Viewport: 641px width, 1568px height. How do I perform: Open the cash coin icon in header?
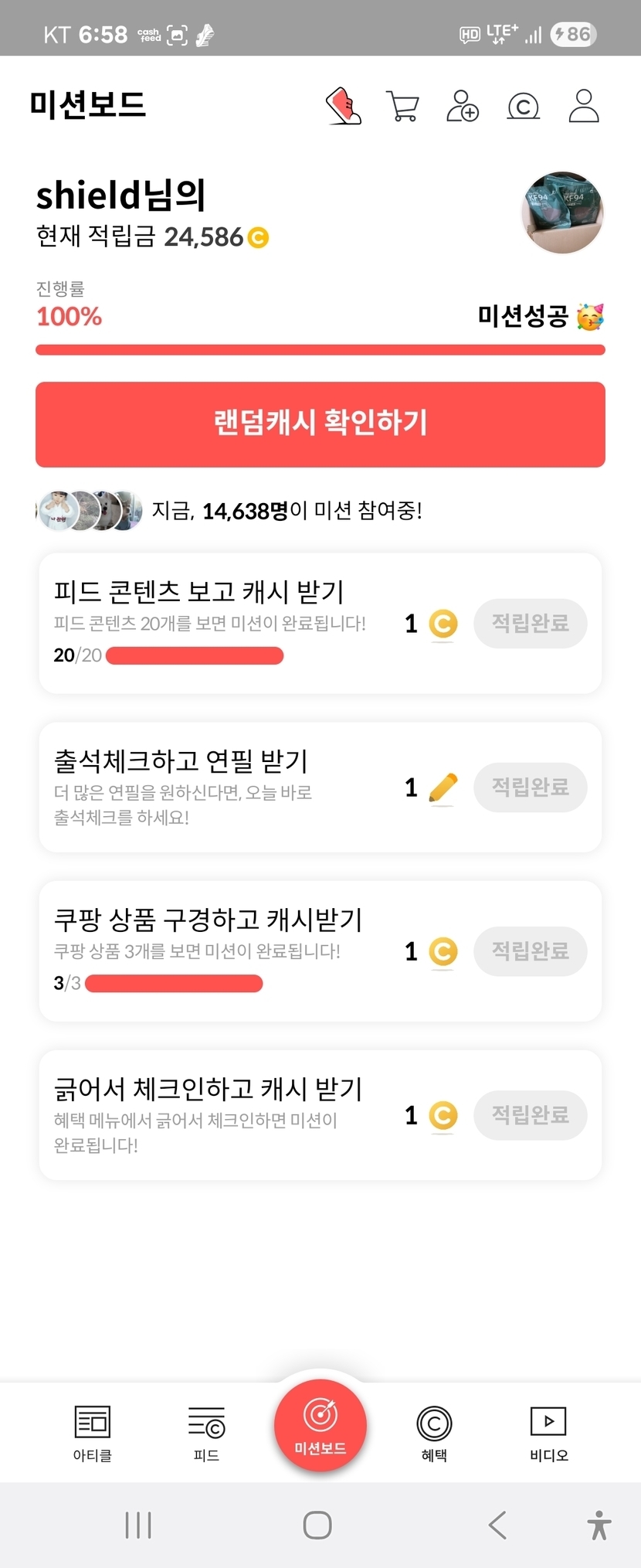[523, 107]
